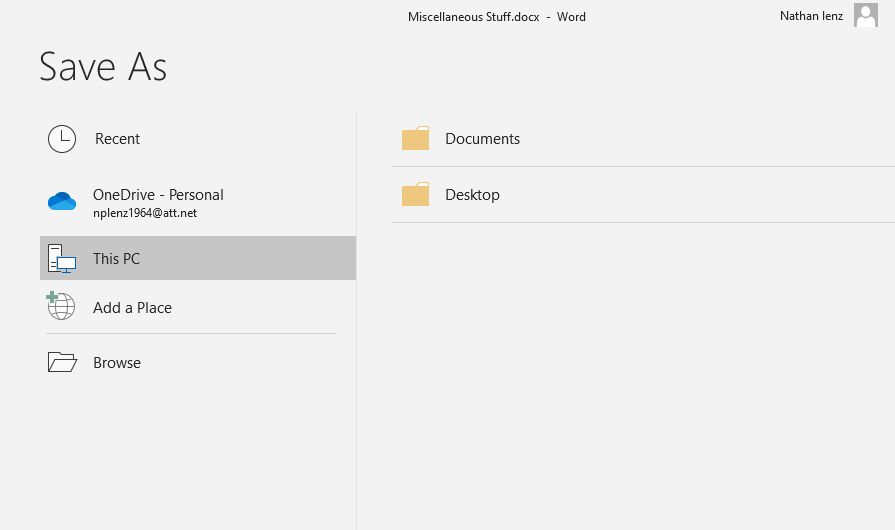895x530 pixels.
Task: Select OneDrive - Personal location
Action: pos(198,203)
